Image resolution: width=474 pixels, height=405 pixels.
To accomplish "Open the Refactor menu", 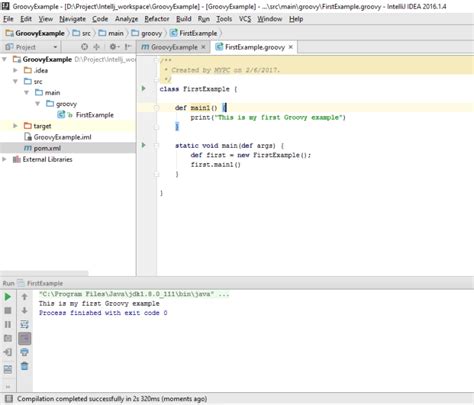I will click(157, 19).
